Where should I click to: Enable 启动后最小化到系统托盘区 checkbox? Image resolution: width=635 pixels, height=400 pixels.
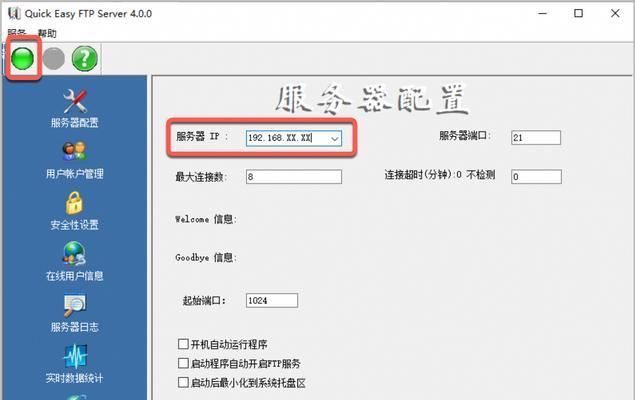183,382
